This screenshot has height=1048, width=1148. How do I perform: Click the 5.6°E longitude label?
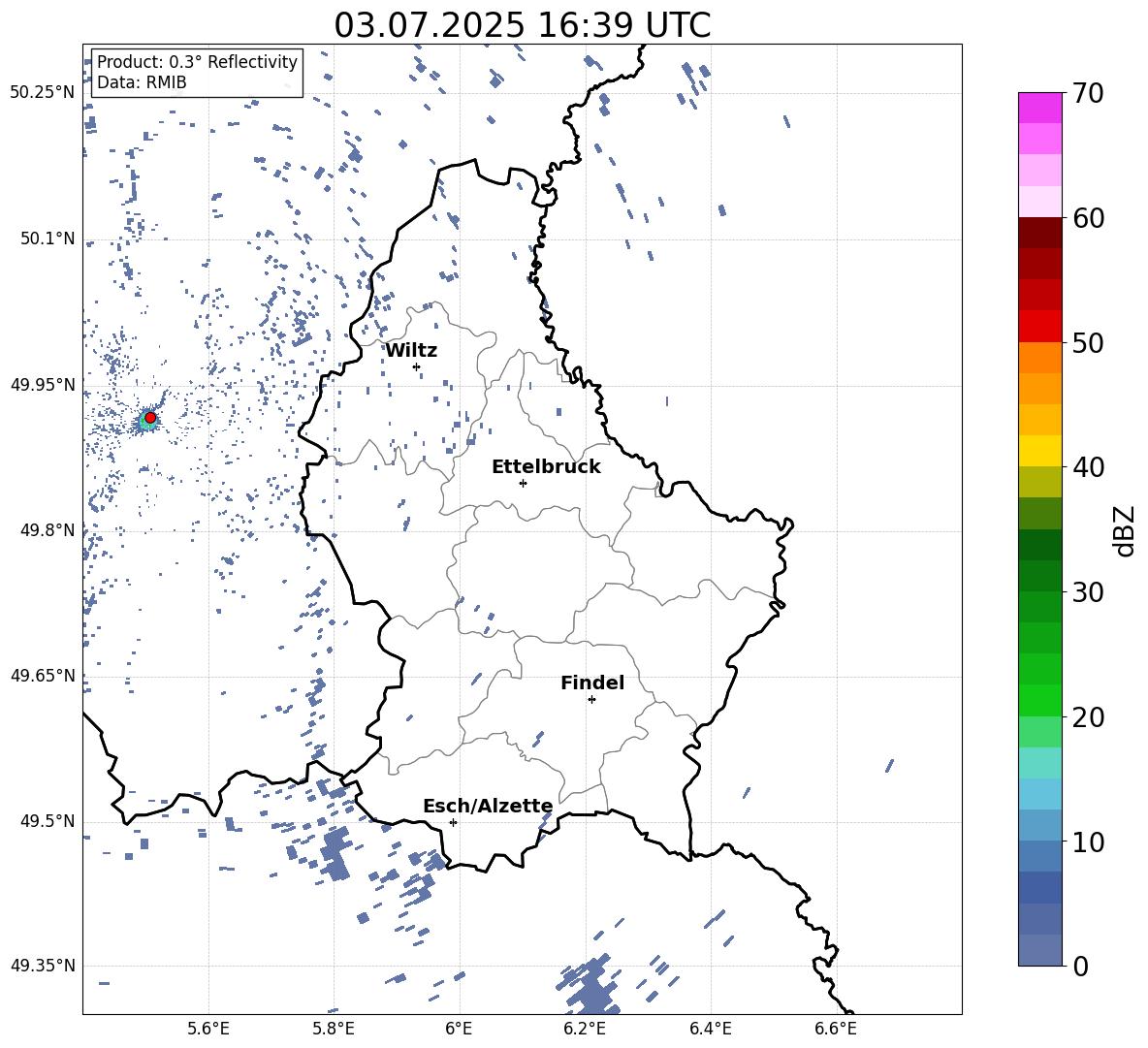point(208,1029)
